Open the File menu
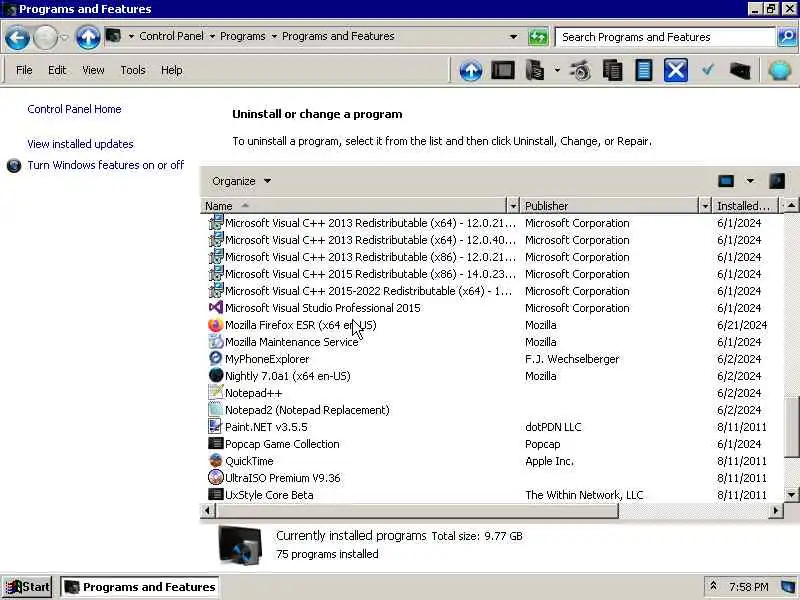The height and width of the screenshot is (600, 800). 24,70
